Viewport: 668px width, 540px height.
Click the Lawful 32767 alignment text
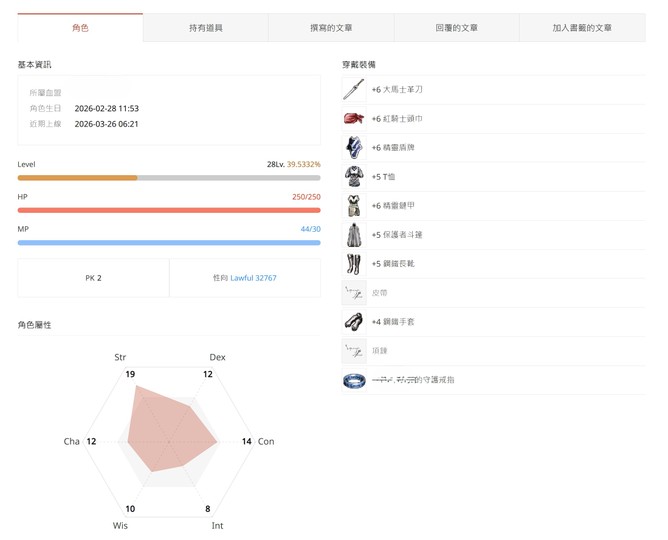pos(253,278)
